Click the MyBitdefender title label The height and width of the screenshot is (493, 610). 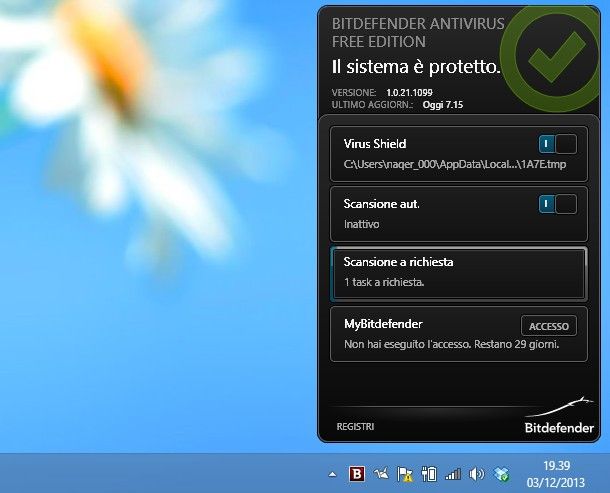point(383,324)
